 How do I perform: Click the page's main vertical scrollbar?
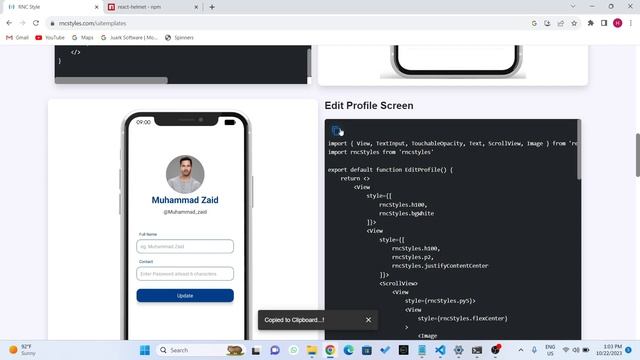pos(637,155)
